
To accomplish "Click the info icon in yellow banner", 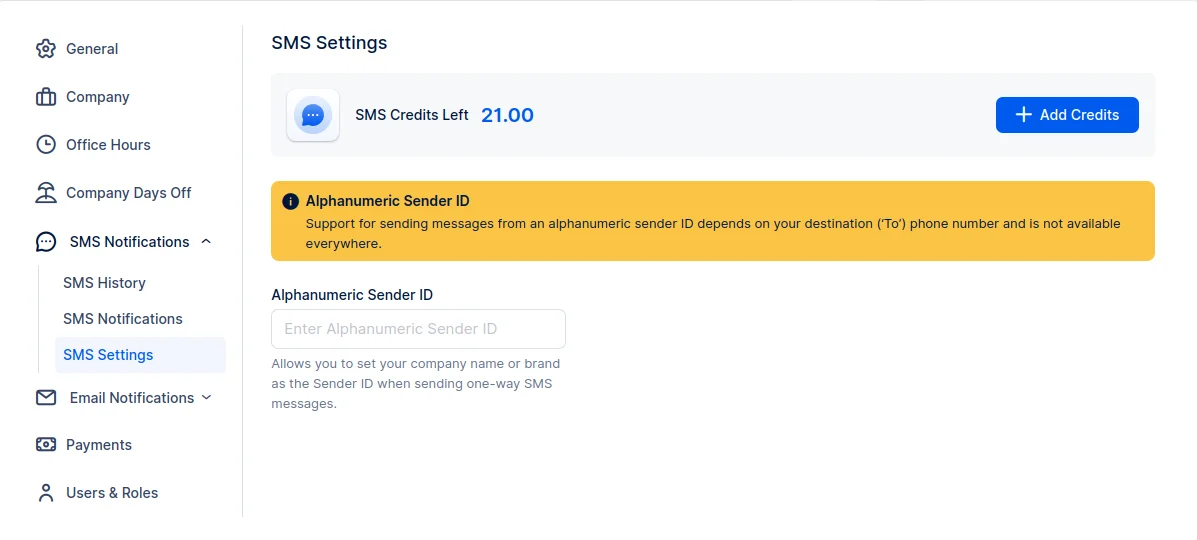I will tap(291, 201).
